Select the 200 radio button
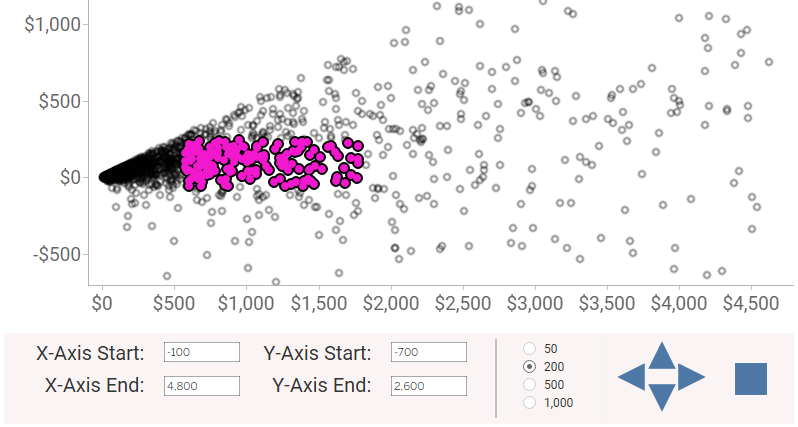Image resolution: width=798 pixels, height=427 pixels. 530,367
